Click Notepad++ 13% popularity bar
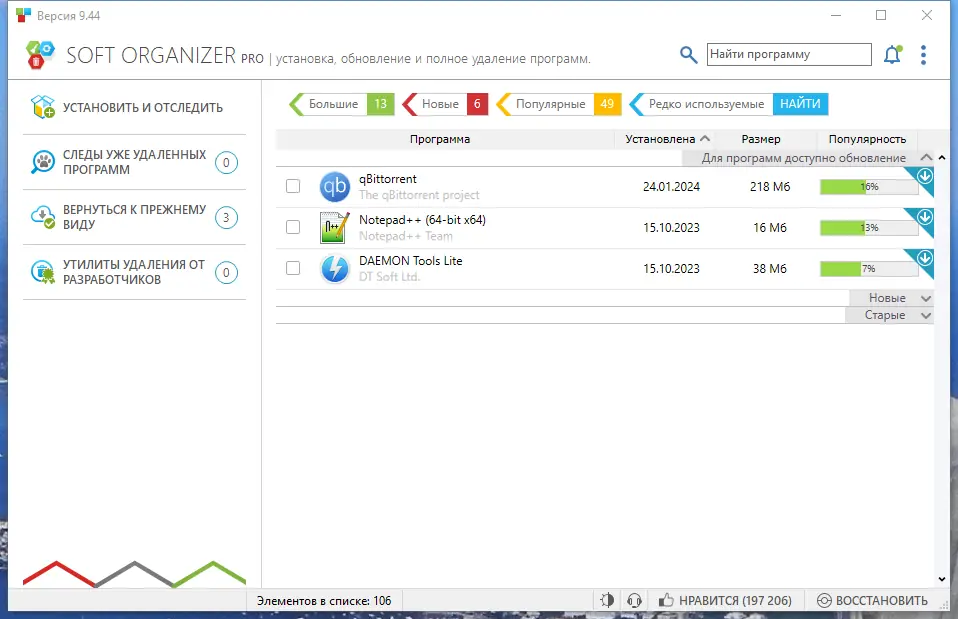 [x=869, y=227]
